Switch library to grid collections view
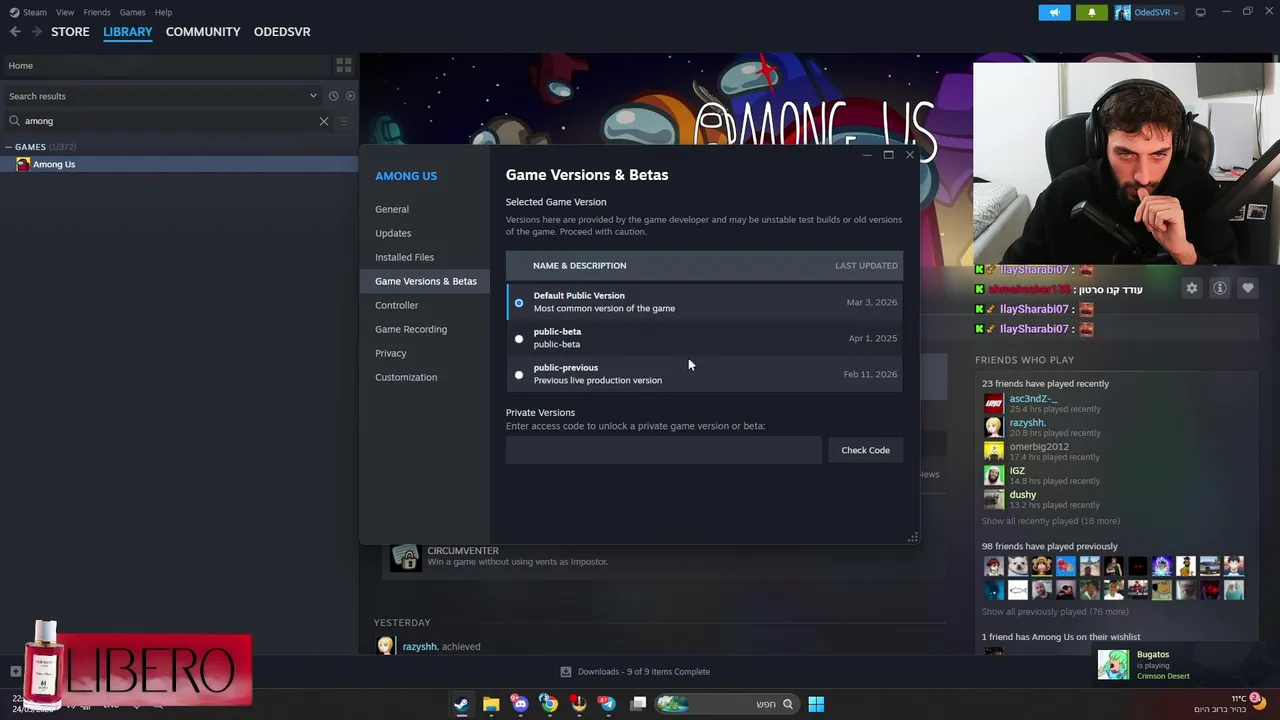 click(x=344, y=65)
